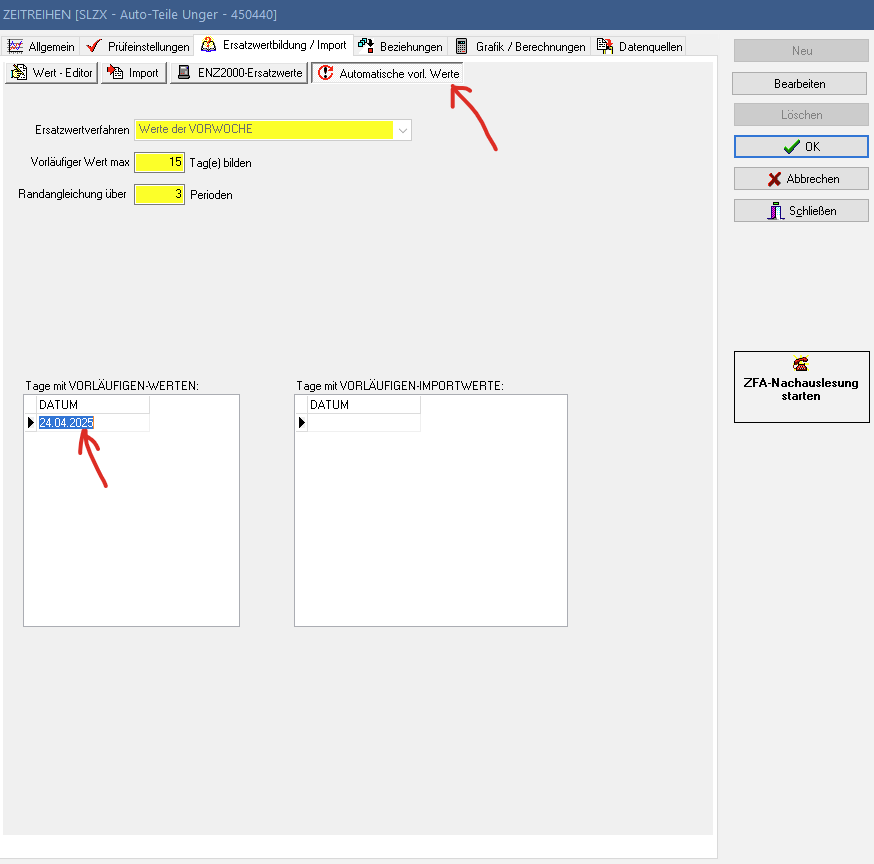Expand the Ersatzwertverfahren dropdown arrow
This screenshot has width=874, height=864.
[x=402, y=130]
